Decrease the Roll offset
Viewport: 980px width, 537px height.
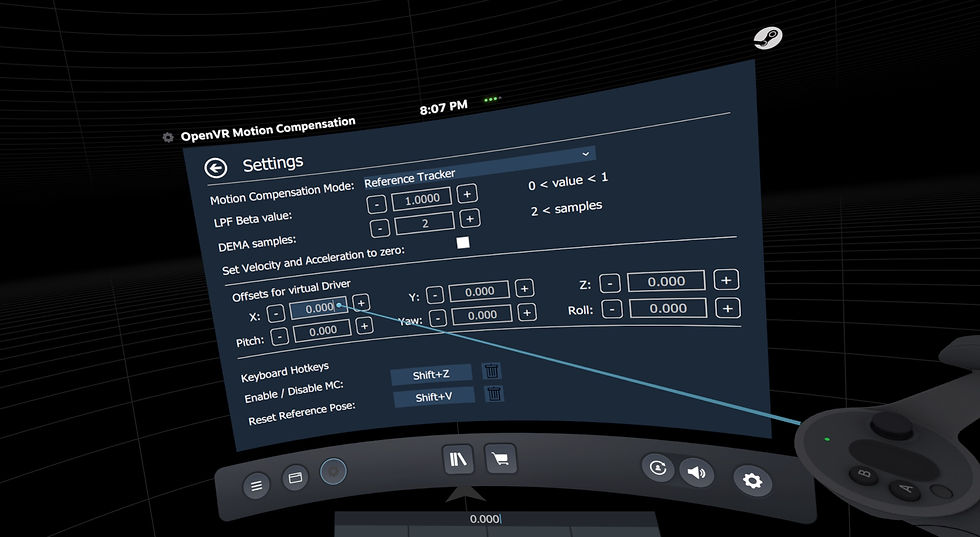click(x=612, y=309)
